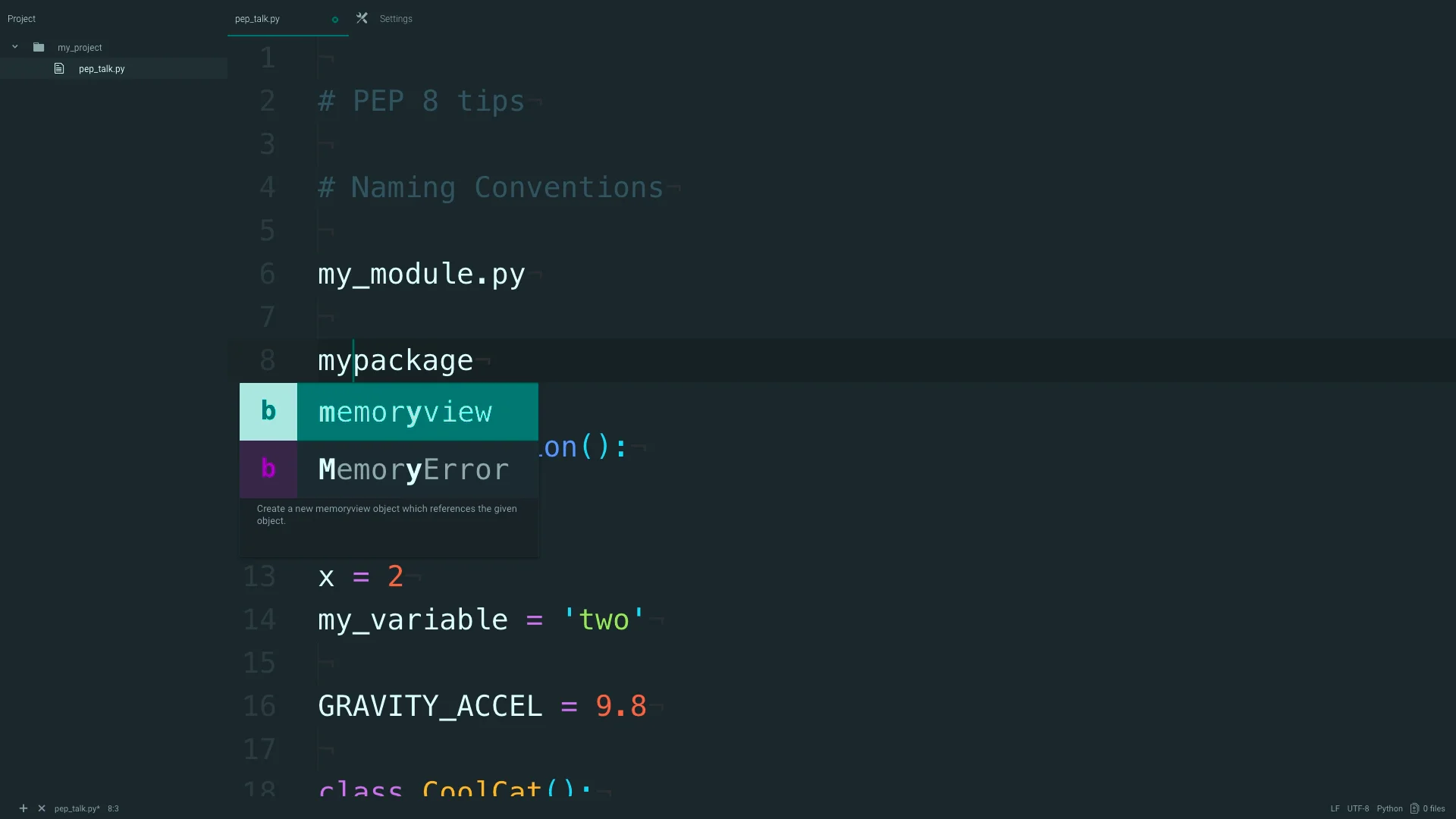Select pep_talk.py in project tree
Screen dimensions: 1456x819
click(x=102, y=69)
